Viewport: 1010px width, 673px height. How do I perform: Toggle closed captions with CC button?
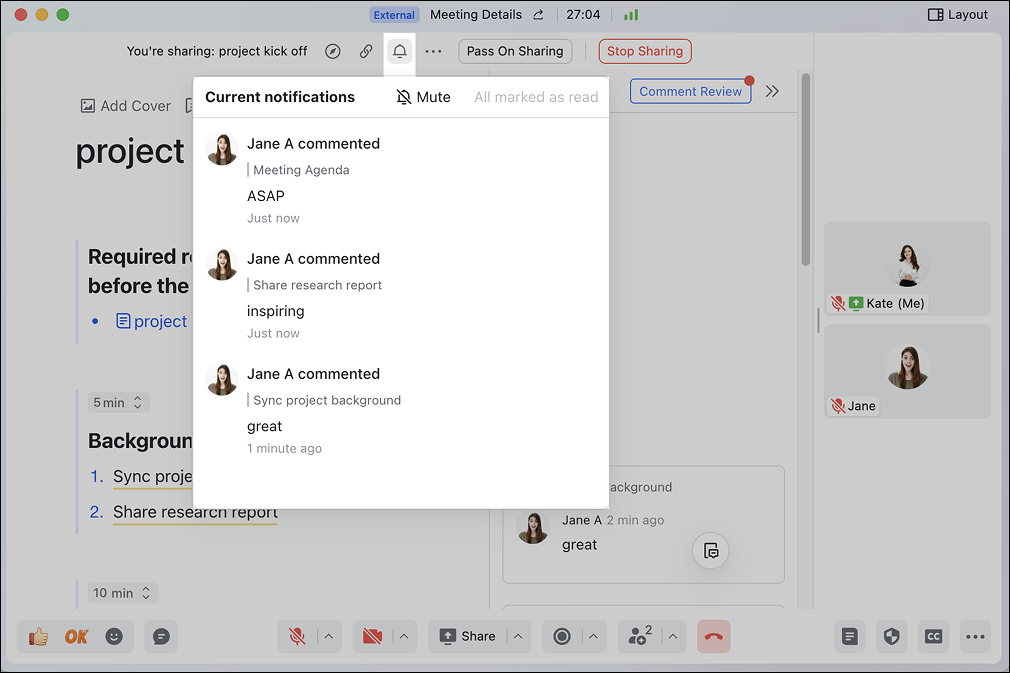click(933, 636)
